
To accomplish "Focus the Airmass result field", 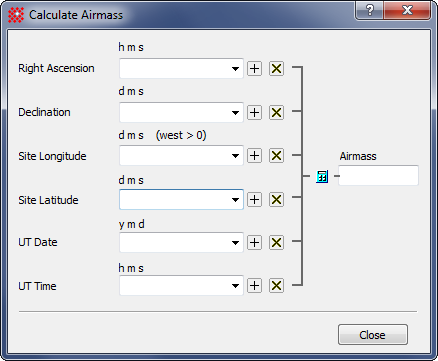I will [378, 175].
